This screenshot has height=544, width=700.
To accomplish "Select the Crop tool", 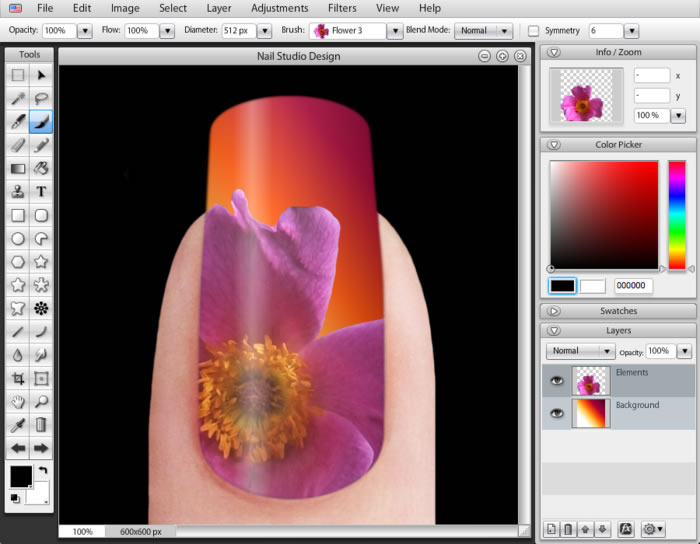I will (x=17, y=378).
